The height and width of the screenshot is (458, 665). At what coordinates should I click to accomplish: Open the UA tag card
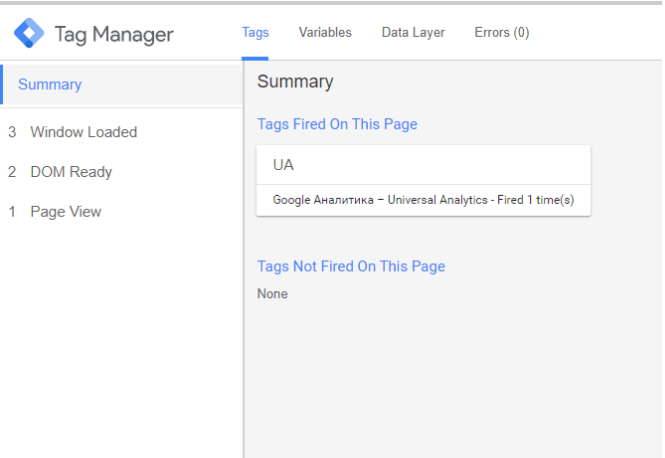tap(423, 165)
